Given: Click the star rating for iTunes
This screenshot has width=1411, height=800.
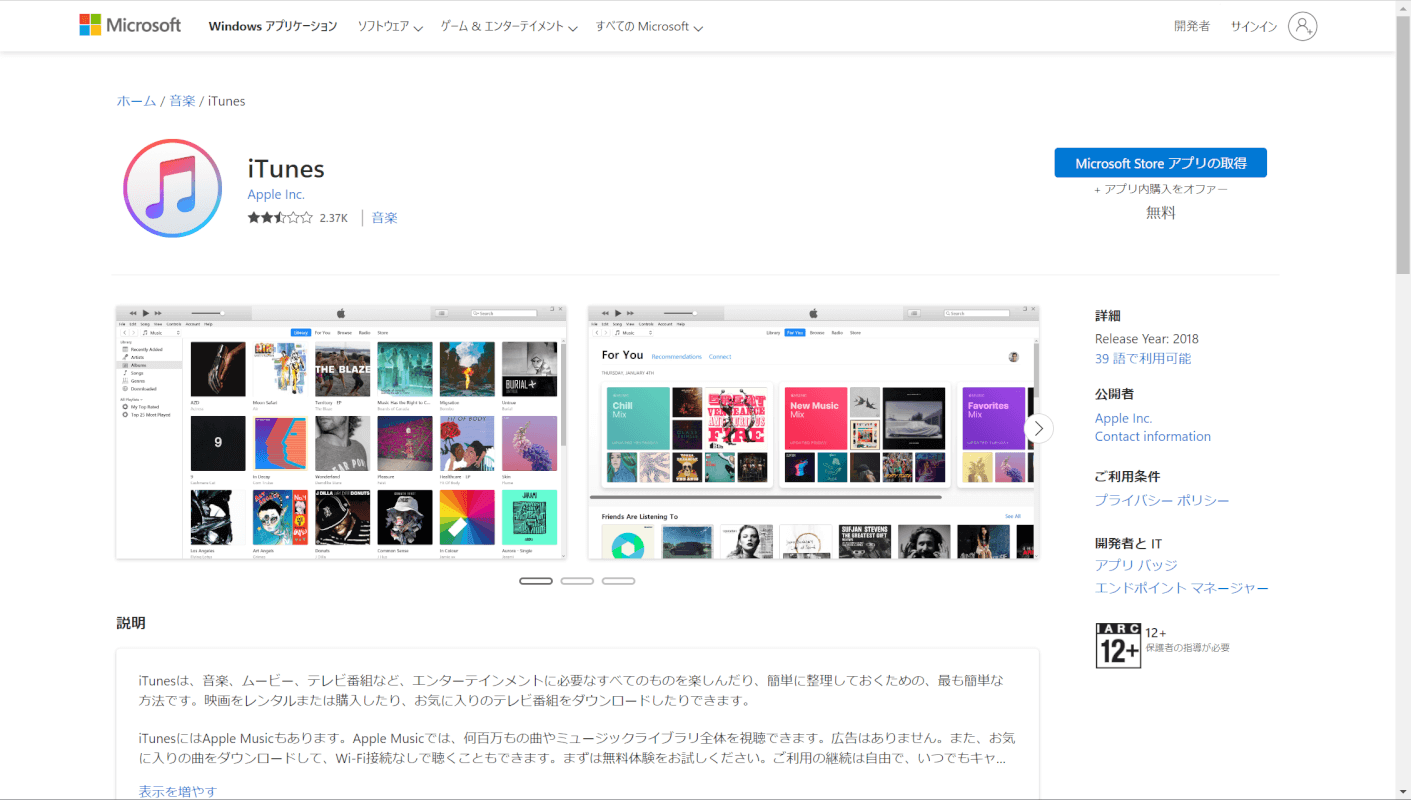Looking at the screenshot, I should [280, 217].
